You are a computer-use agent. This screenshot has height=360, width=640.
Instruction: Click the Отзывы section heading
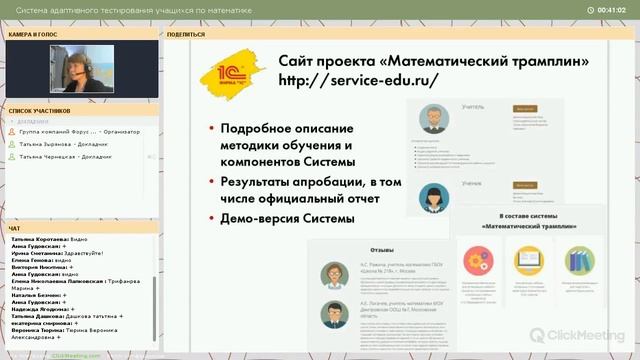click(x=382, y=250)
